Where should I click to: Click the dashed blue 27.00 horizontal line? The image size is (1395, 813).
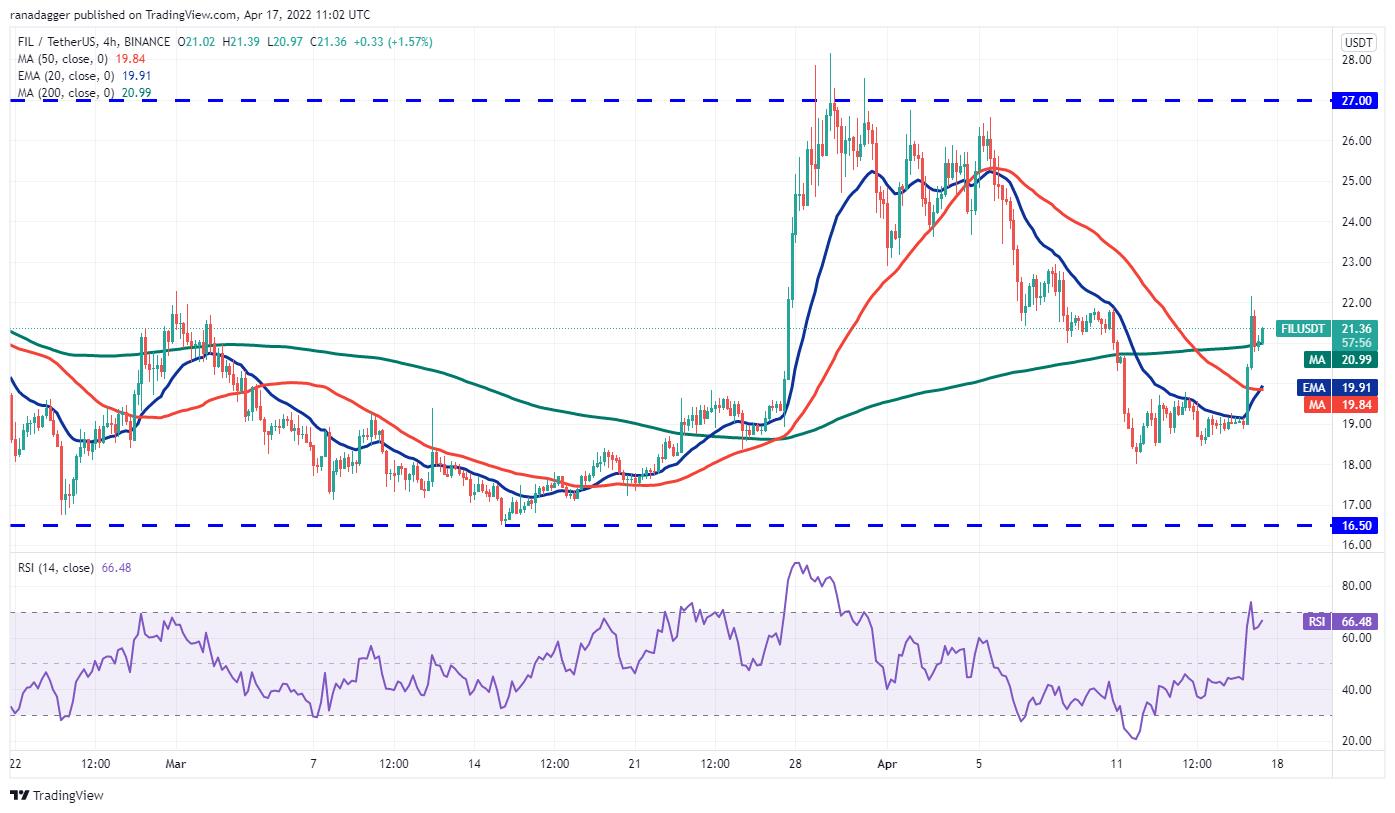(670, 101)
